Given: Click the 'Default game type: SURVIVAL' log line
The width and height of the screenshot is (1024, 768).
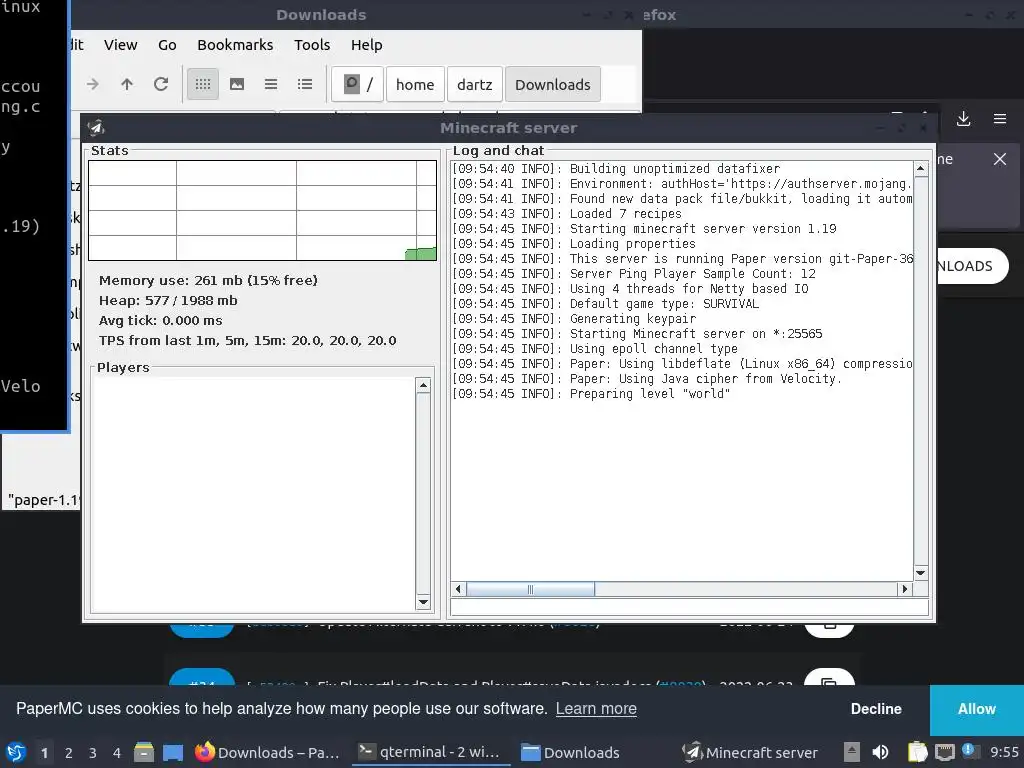Looking at the screenshot, I should tap(605, 304).
